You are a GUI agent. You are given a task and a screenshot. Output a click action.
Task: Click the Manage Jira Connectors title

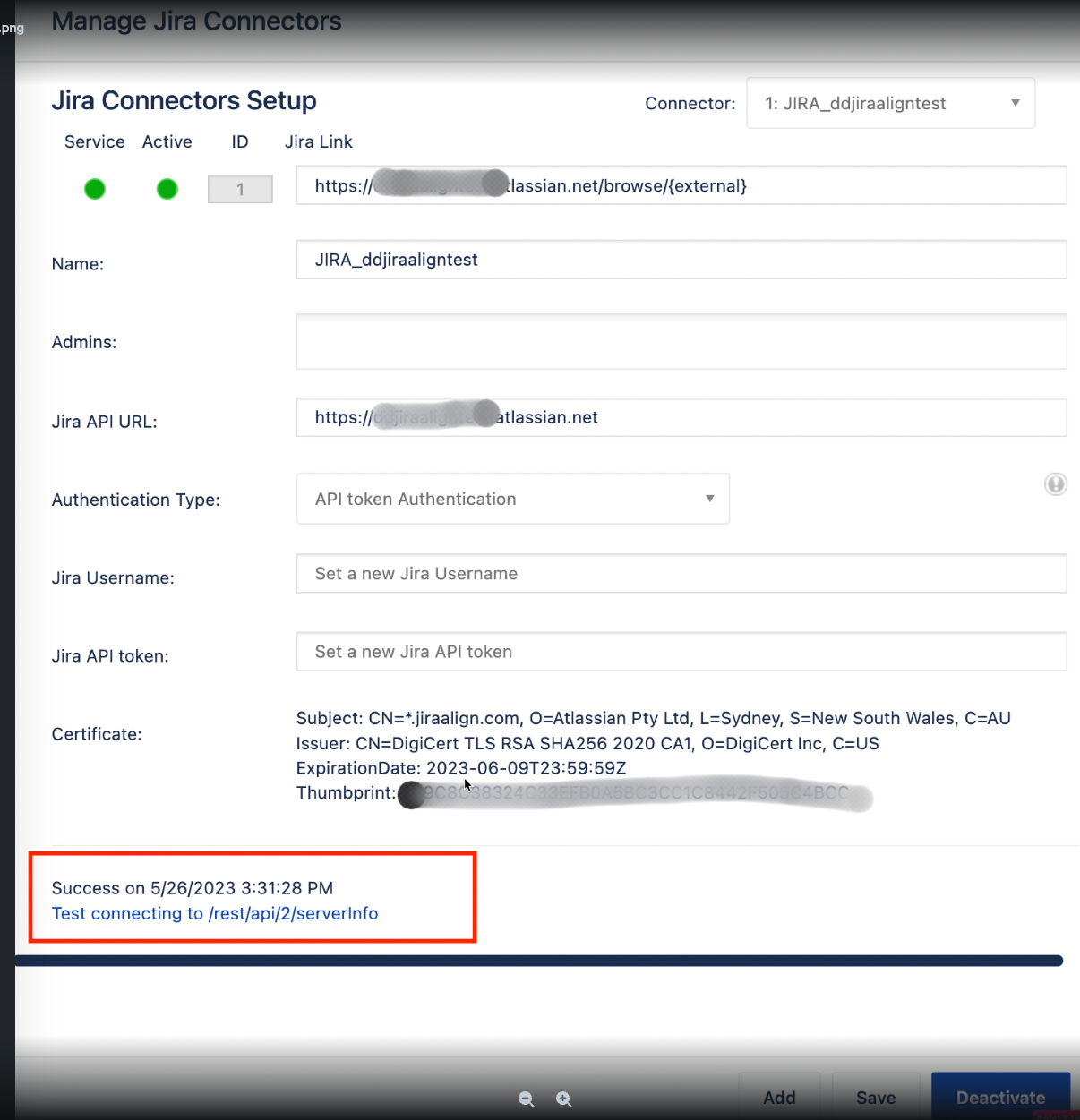tap(197, 21)
